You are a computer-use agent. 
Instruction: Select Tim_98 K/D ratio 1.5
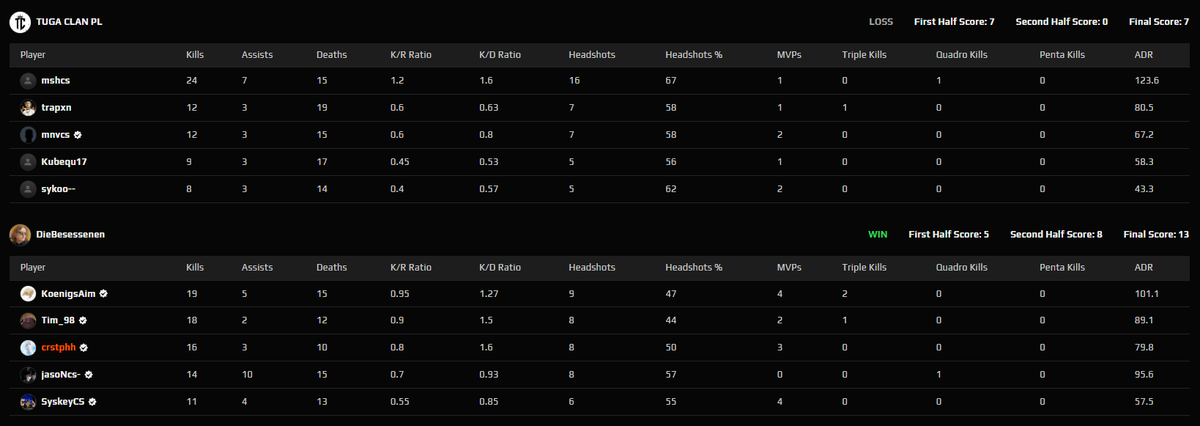point(485,321)
